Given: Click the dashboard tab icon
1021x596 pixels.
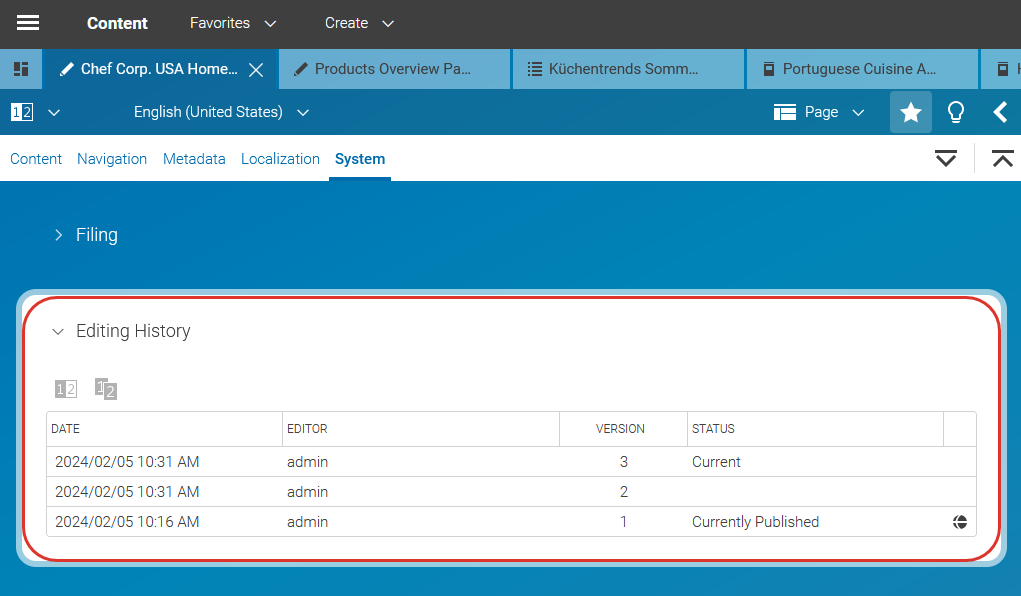Looking at the screenshot, I should click(21, 69).
